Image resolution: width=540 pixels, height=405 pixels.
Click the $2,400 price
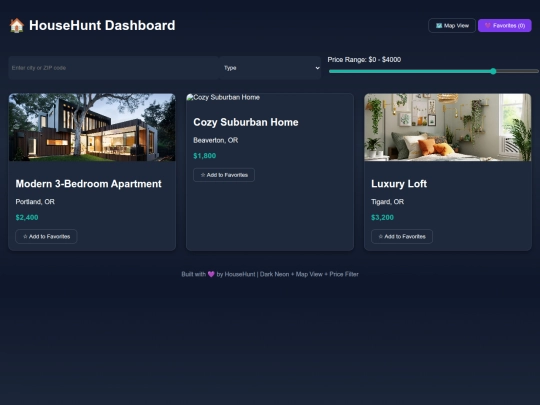coord(27,217)
